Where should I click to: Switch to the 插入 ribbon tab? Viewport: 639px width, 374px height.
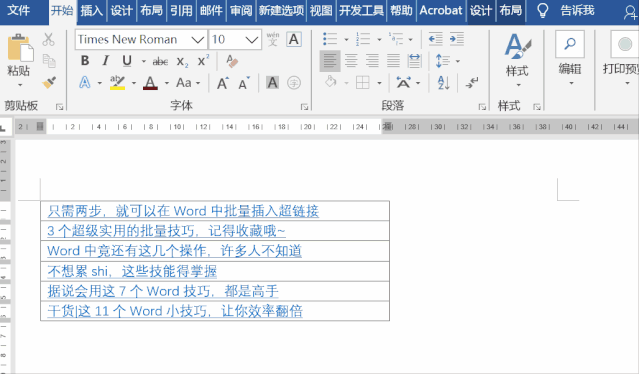click(91, 10)
